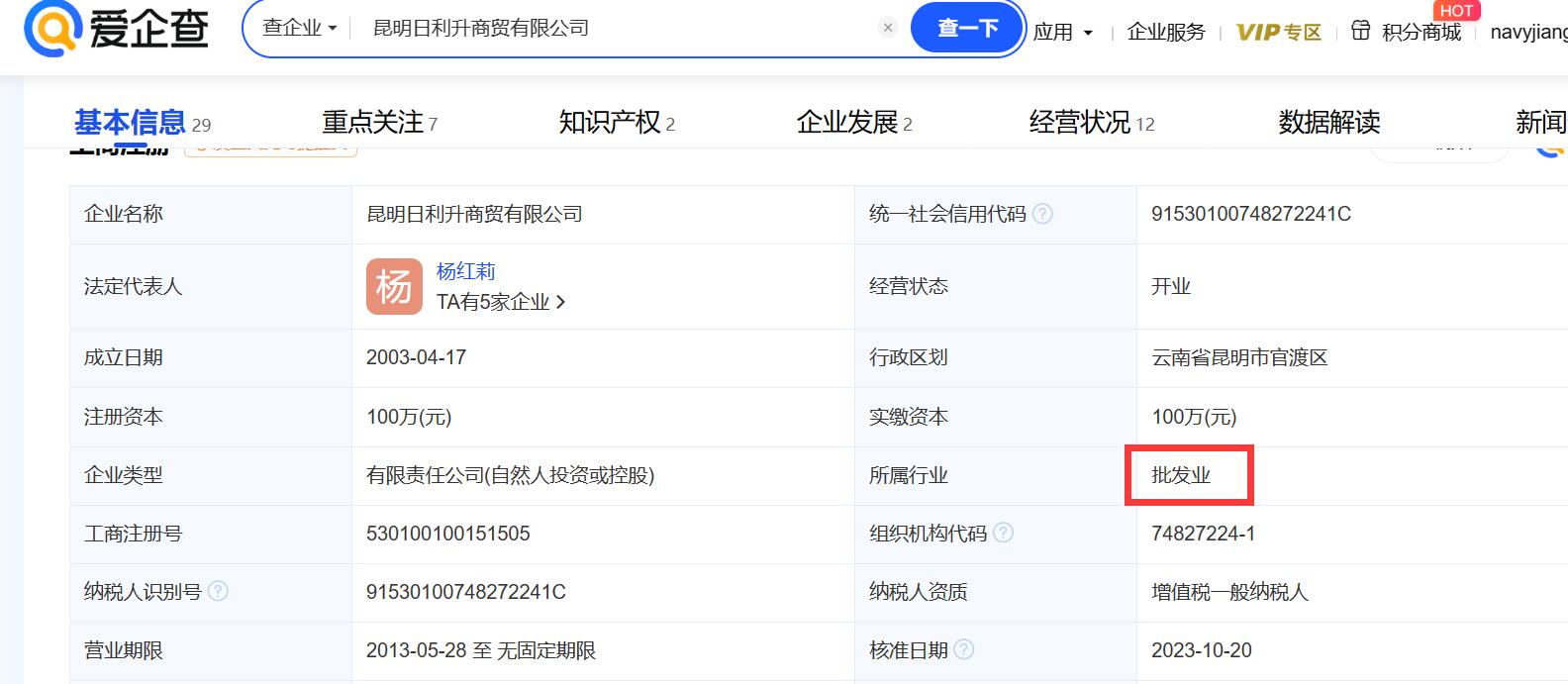Click the 杨 avatar of the legal representative
This screenshot has height=684, width=1568.
pyautogui.click(x=394, y=287)
